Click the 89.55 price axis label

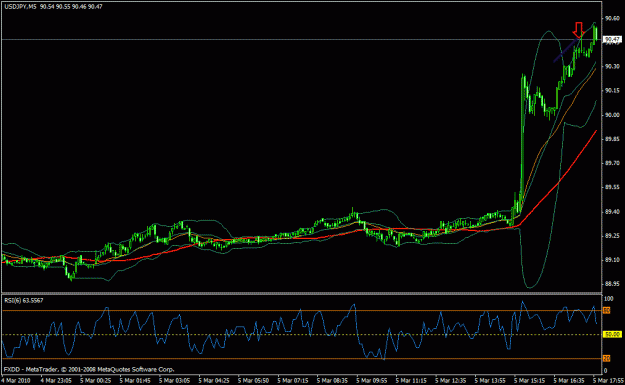[x=612, y=187]
